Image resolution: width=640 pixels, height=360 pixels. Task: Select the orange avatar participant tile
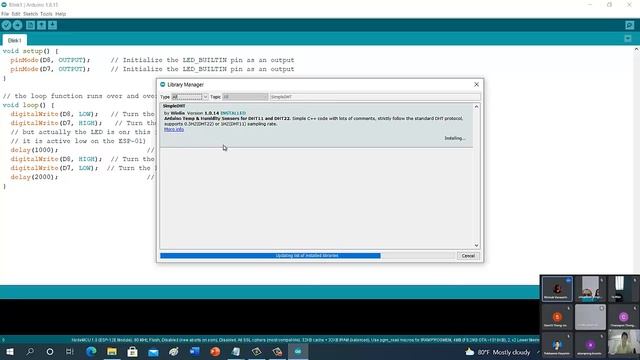coord(557,317)
